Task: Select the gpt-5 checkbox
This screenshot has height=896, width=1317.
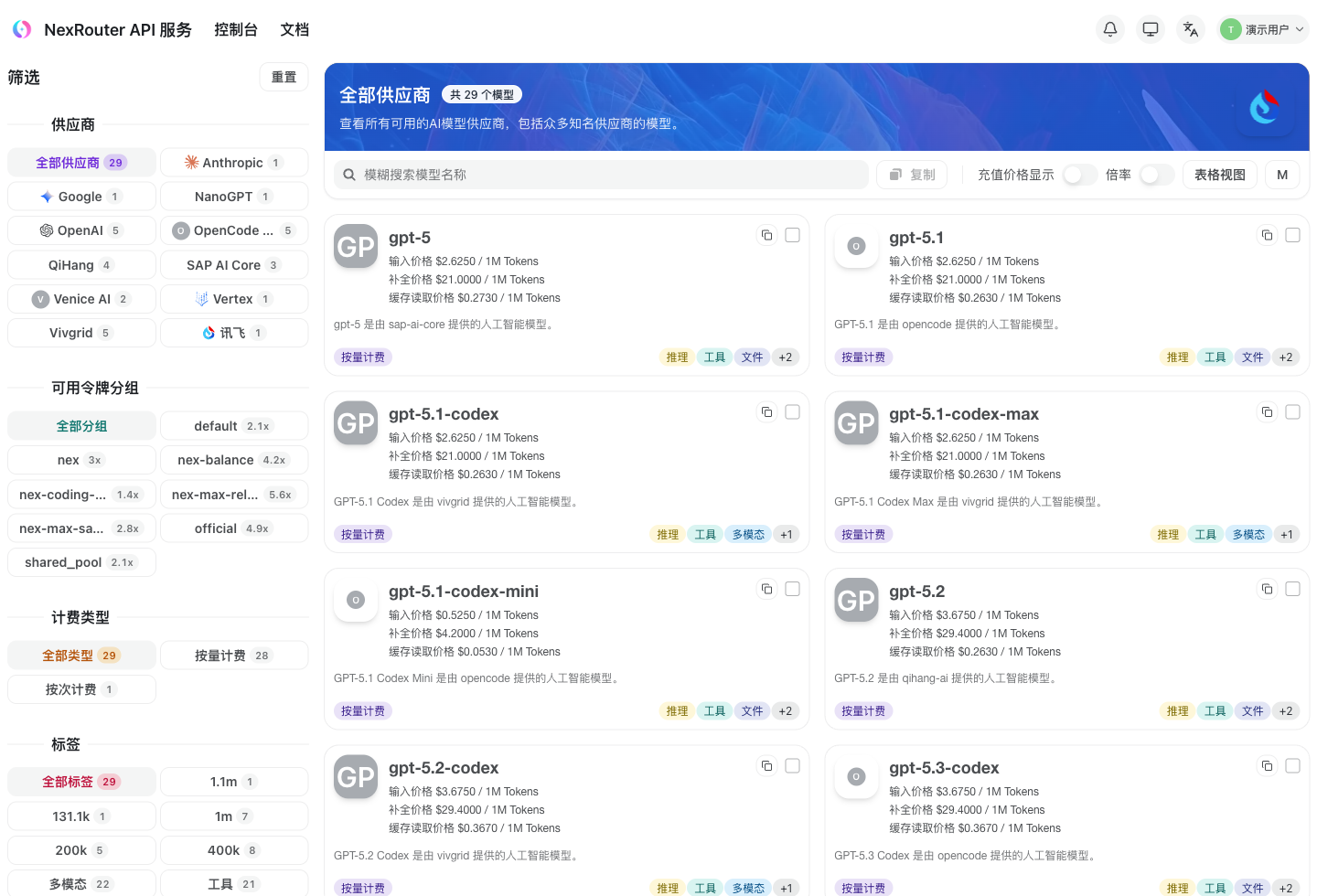Action: pos(793,235)
